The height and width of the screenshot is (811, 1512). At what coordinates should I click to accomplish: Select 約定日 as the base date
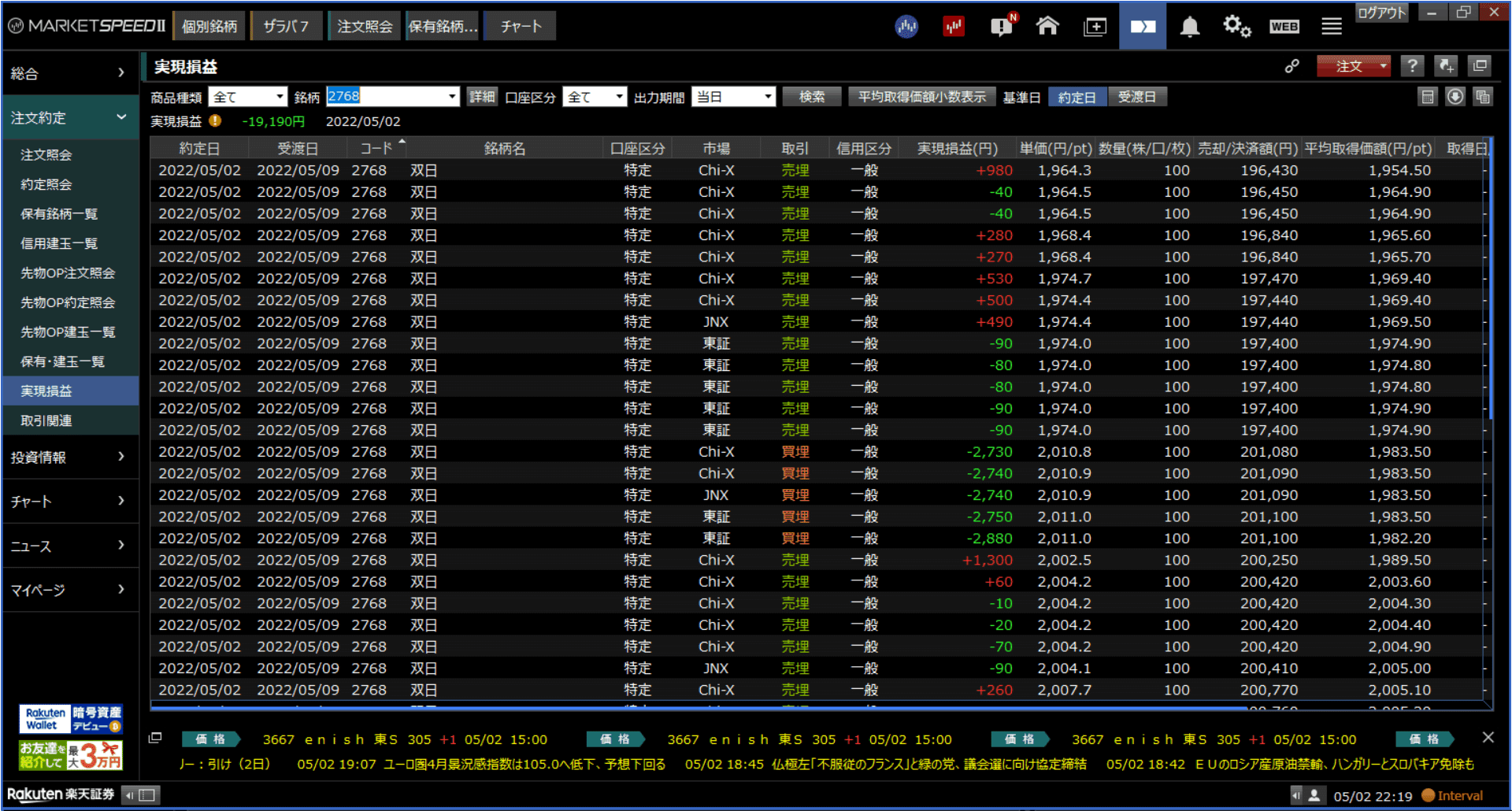pos(1077,97)
